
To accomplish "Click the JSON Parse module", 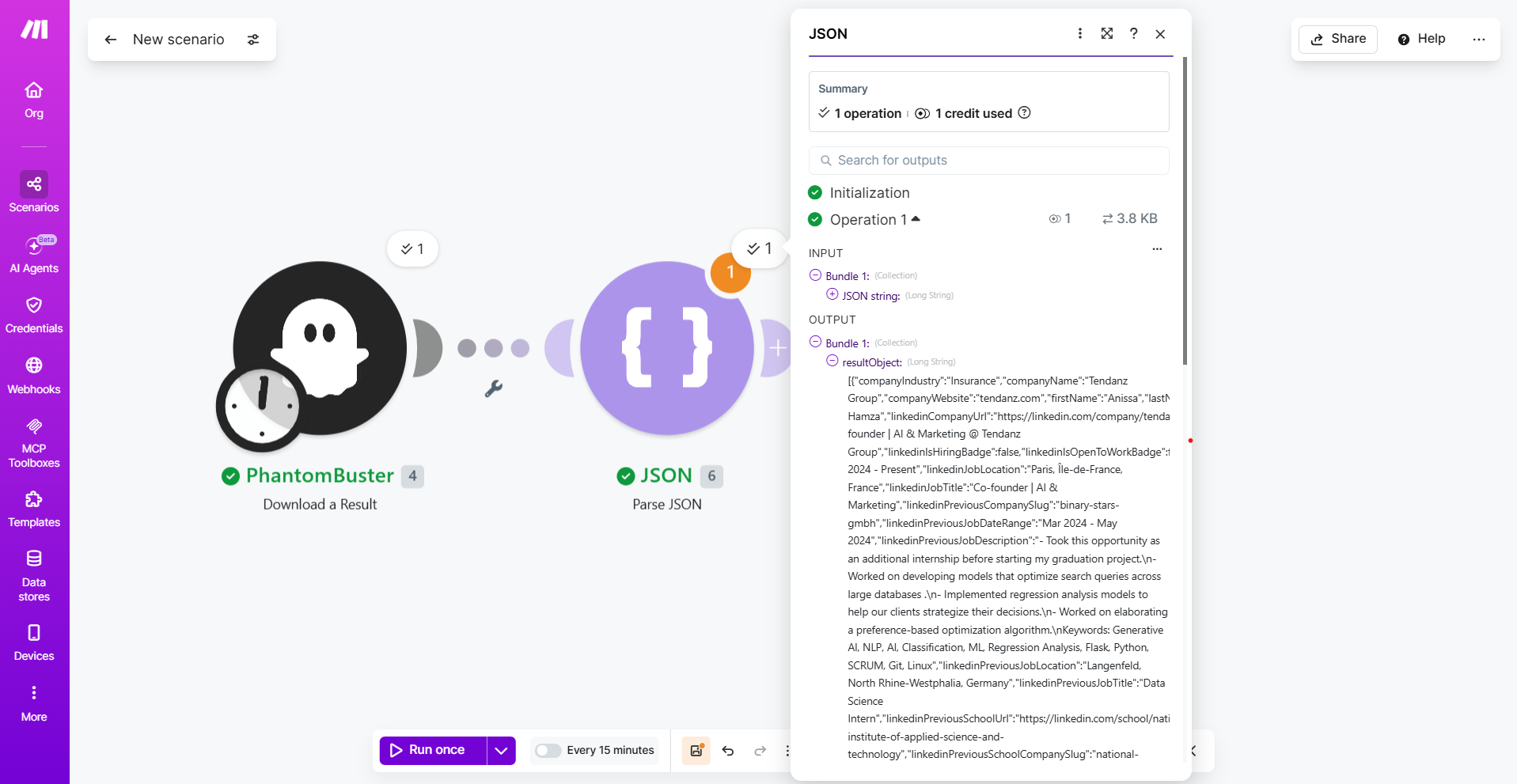I will pyautogui.click(x=667, y=348).
